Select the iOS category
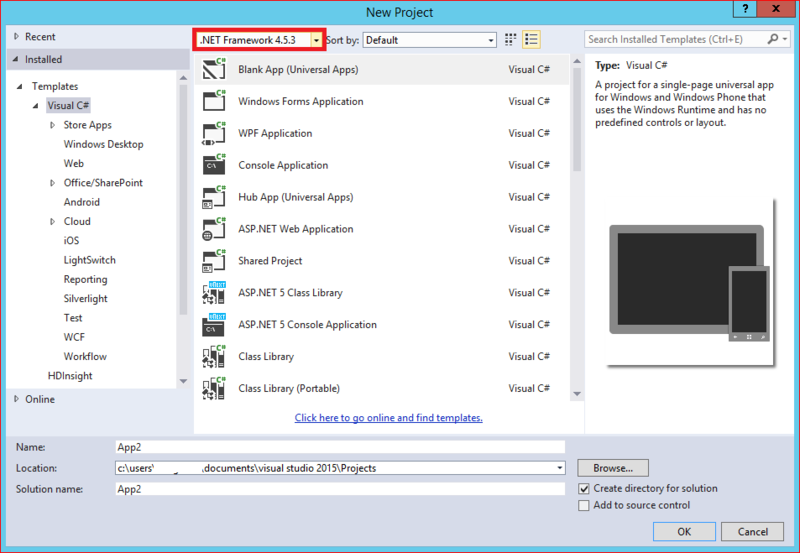The width and height of the screenshot is (800, 553). [x=71, y=240]
